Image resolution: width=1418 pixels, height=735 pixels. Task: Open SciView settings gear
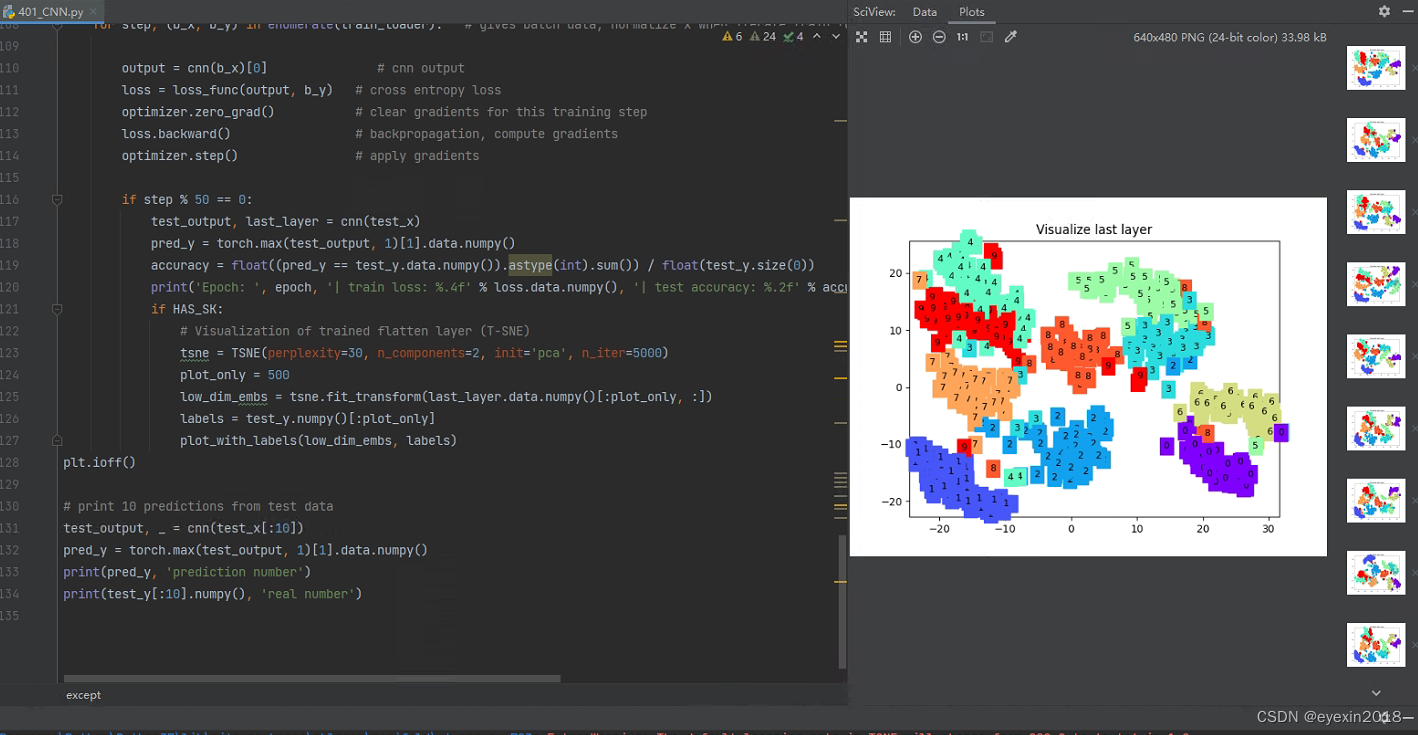point(1384,11)
